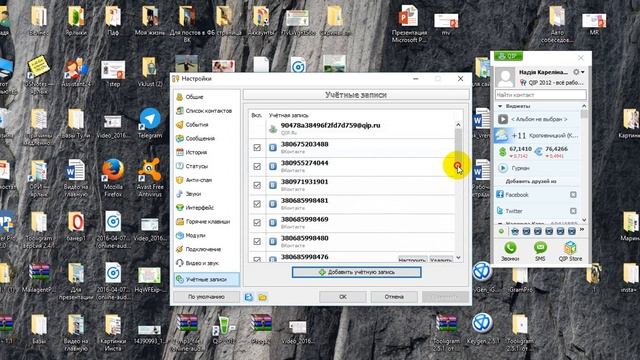Viewport: 640px width, 360px height.
Task: Uncheck the account 380685998469 checkbox
Action: 257,222
